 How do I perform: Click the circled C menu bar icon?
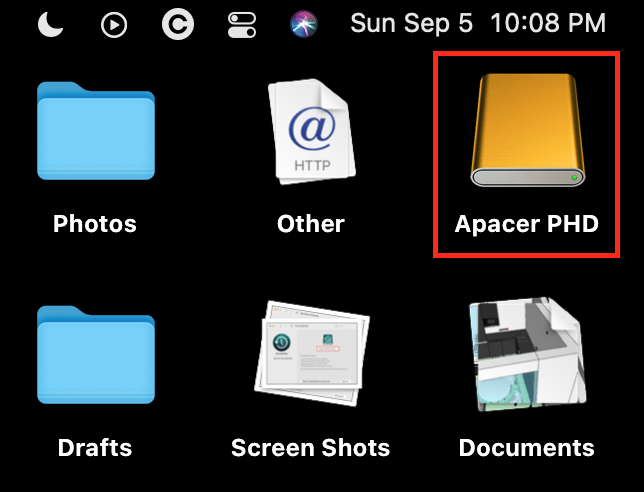click(x=178, y=24)
